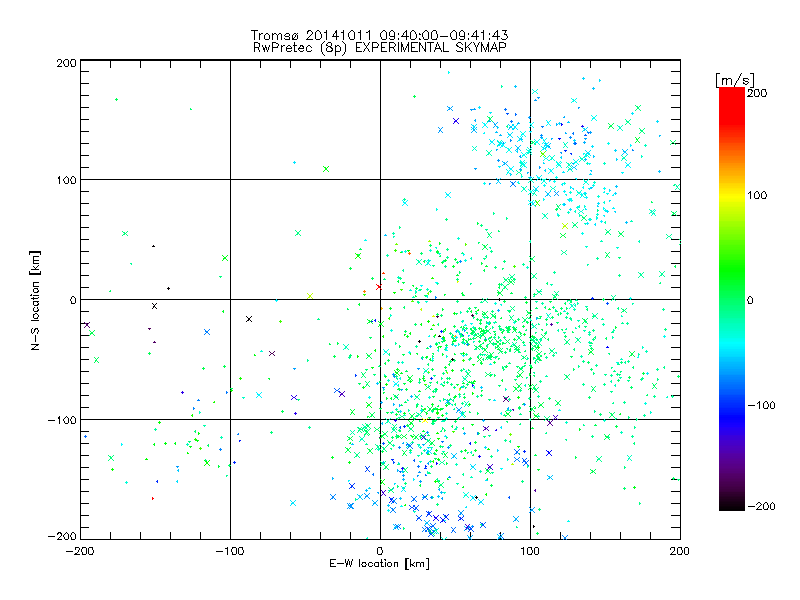Click the '[m/s]' colorbar unit label
This screenshot has height=600, width=800.
pos(735,80)
